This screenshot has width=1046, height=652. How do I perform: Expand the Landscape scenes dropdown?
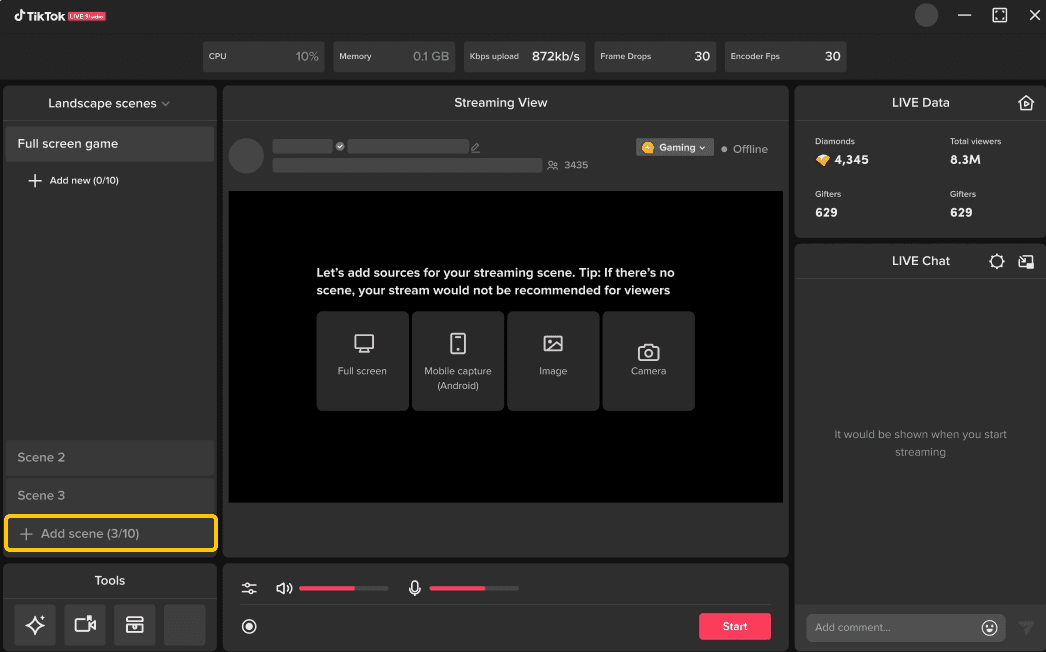click(x=109, y=103)
